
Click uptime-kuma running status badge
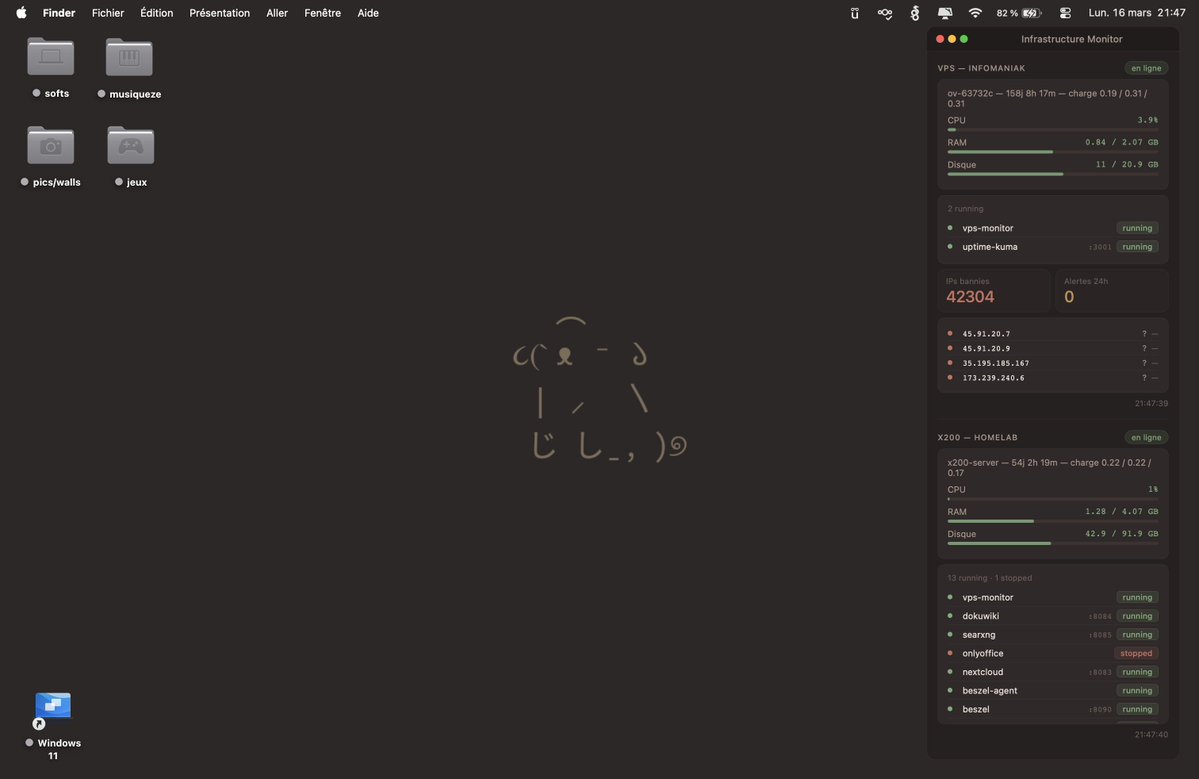point(1137,247)
